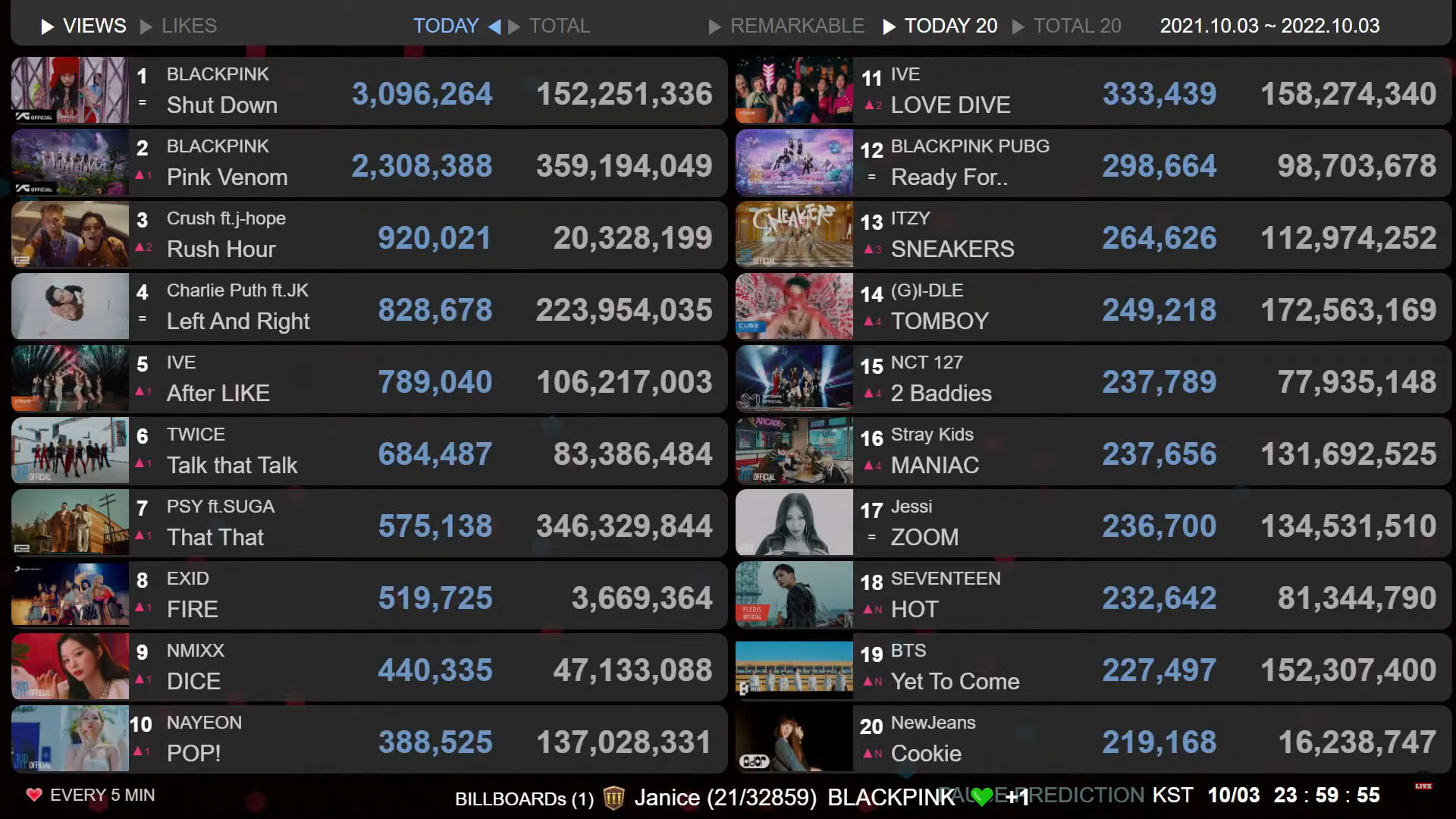Select the artist name EXID

pyautogui.click(x=187, y=578)
